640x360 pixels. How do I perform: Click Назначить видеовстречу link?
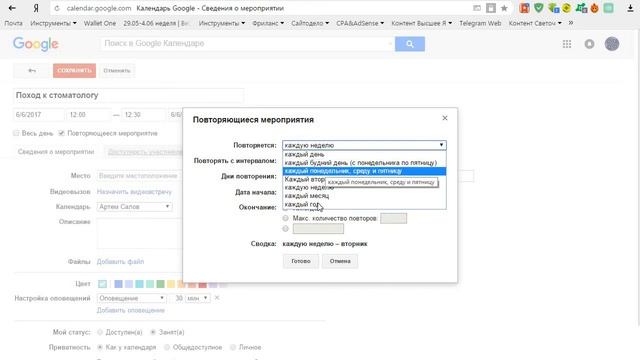point(134,191)
